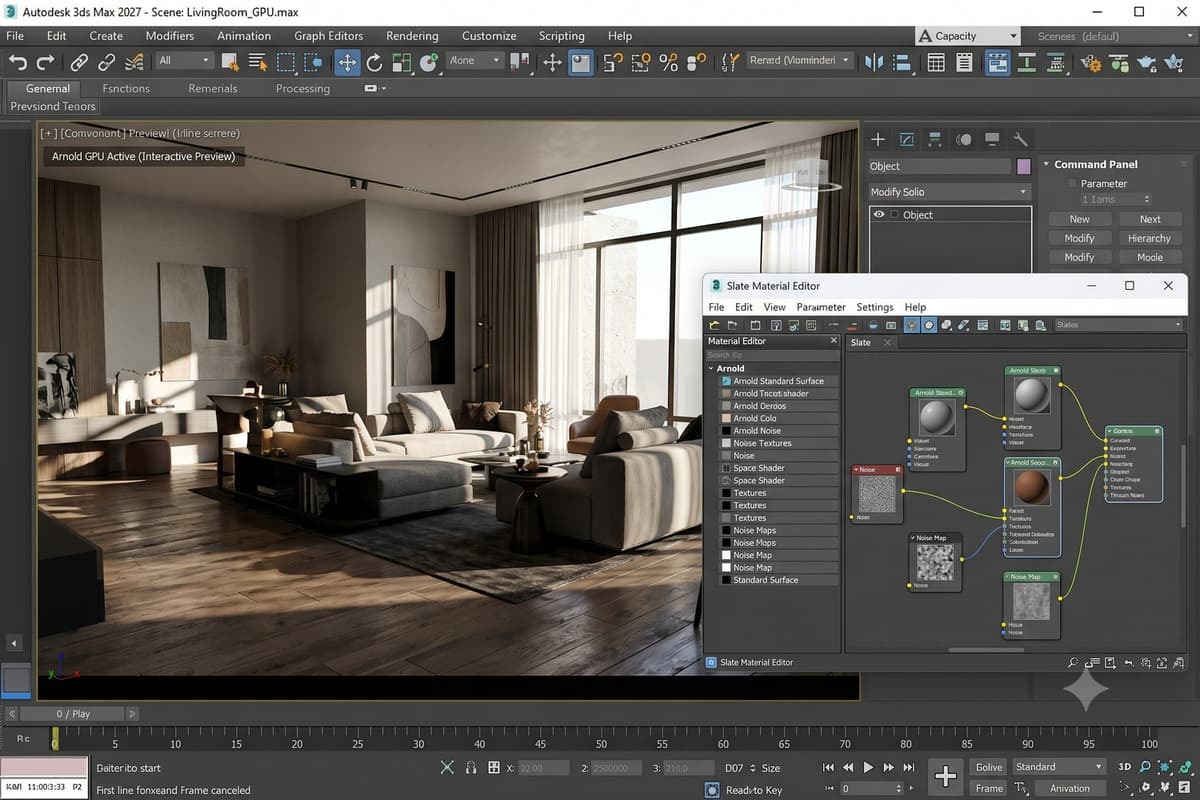Open the Aone coordinate system dropdown

tap(475, 60)
